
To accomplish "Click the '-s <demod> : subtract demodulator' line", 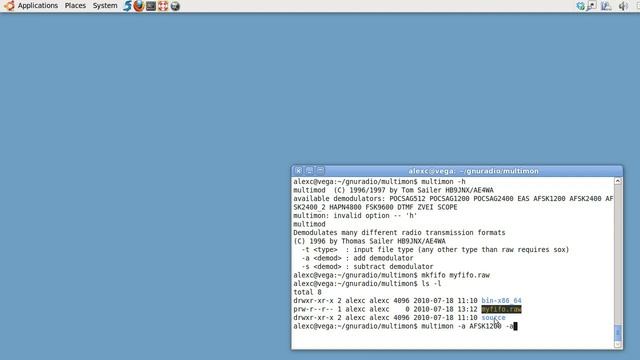I will 367,267.
